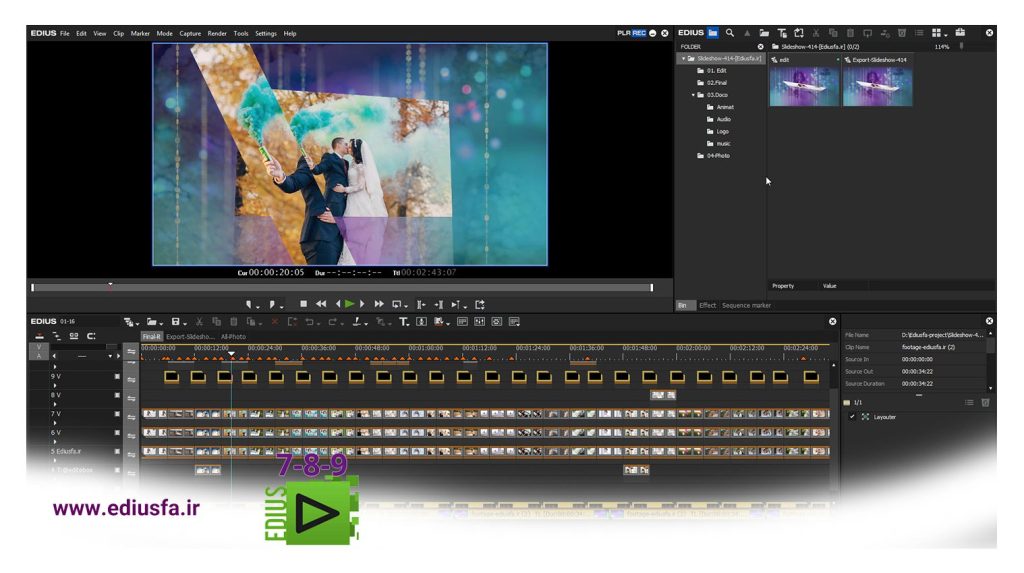Click the Open Project folder icon in timeline toolbar
The image size is (1024, 573).
point(152,321)
